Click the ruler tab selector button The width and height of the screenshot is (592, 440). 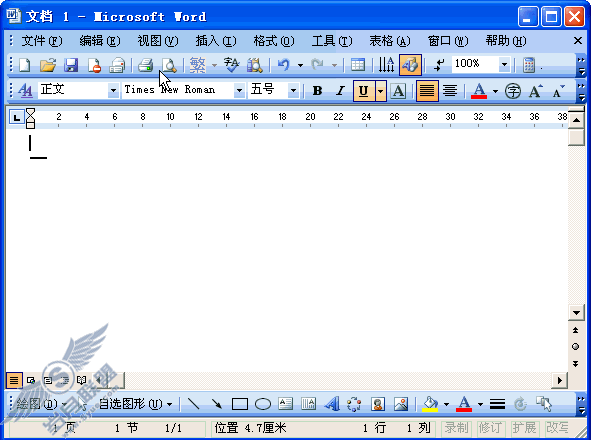[16, 118]
